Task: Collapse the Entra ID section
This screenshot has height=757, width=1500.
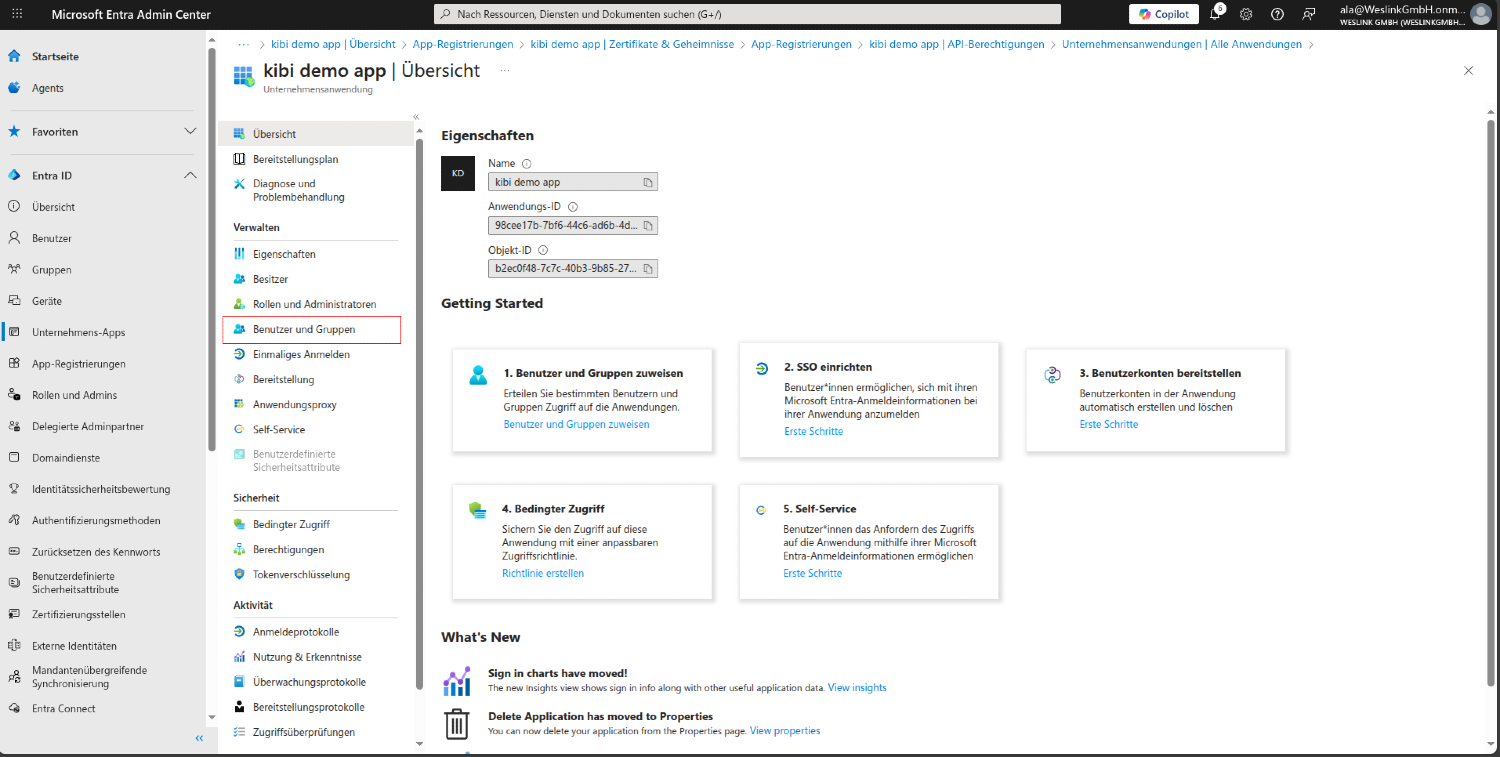Action: (190, 175)
